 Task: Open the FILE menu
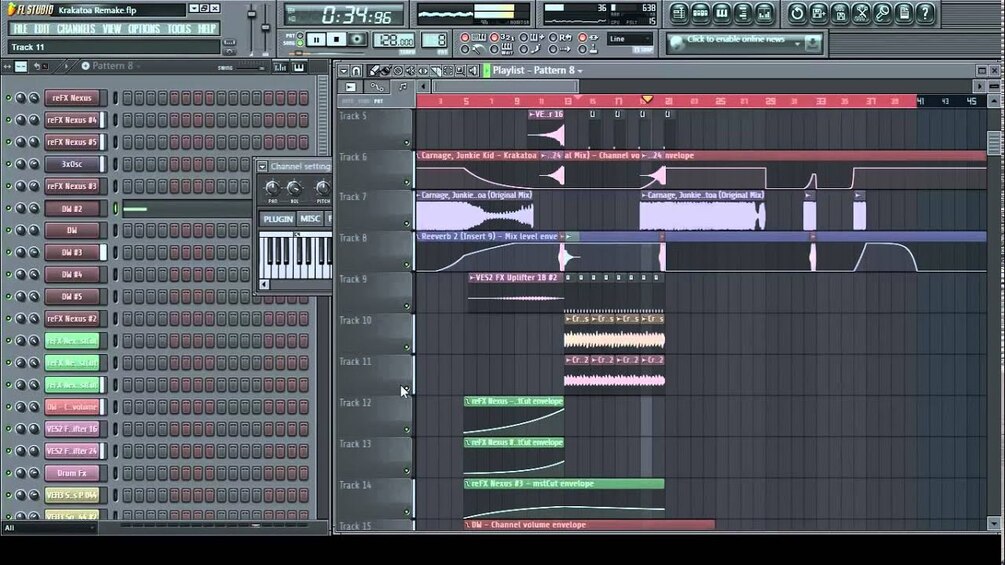pyautogui.click(x=20, y=29)
